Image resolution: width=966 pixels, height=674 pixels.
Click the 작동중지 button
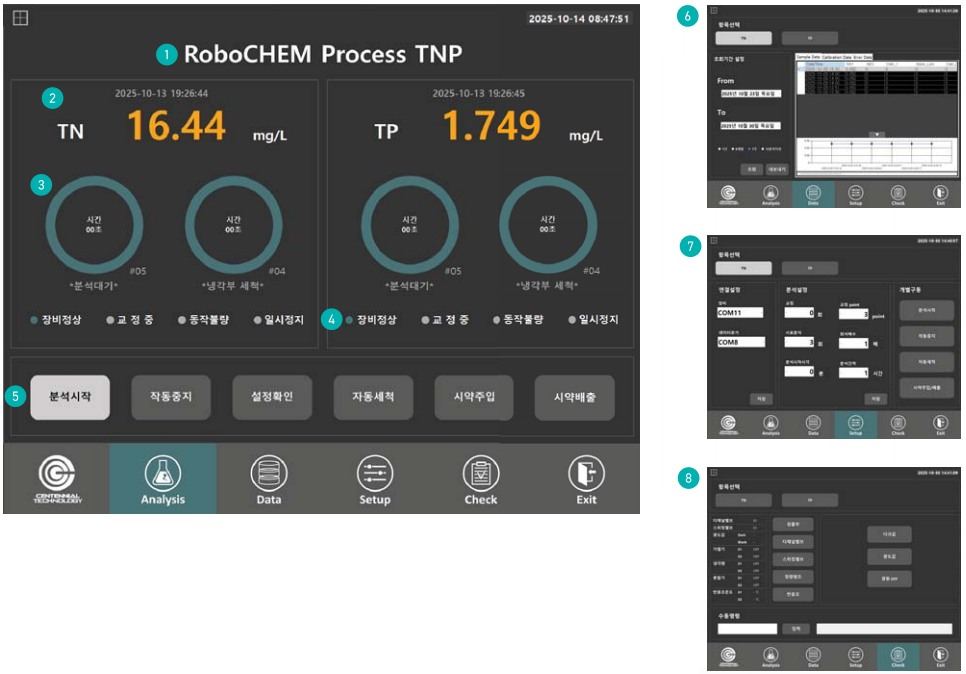171,397
